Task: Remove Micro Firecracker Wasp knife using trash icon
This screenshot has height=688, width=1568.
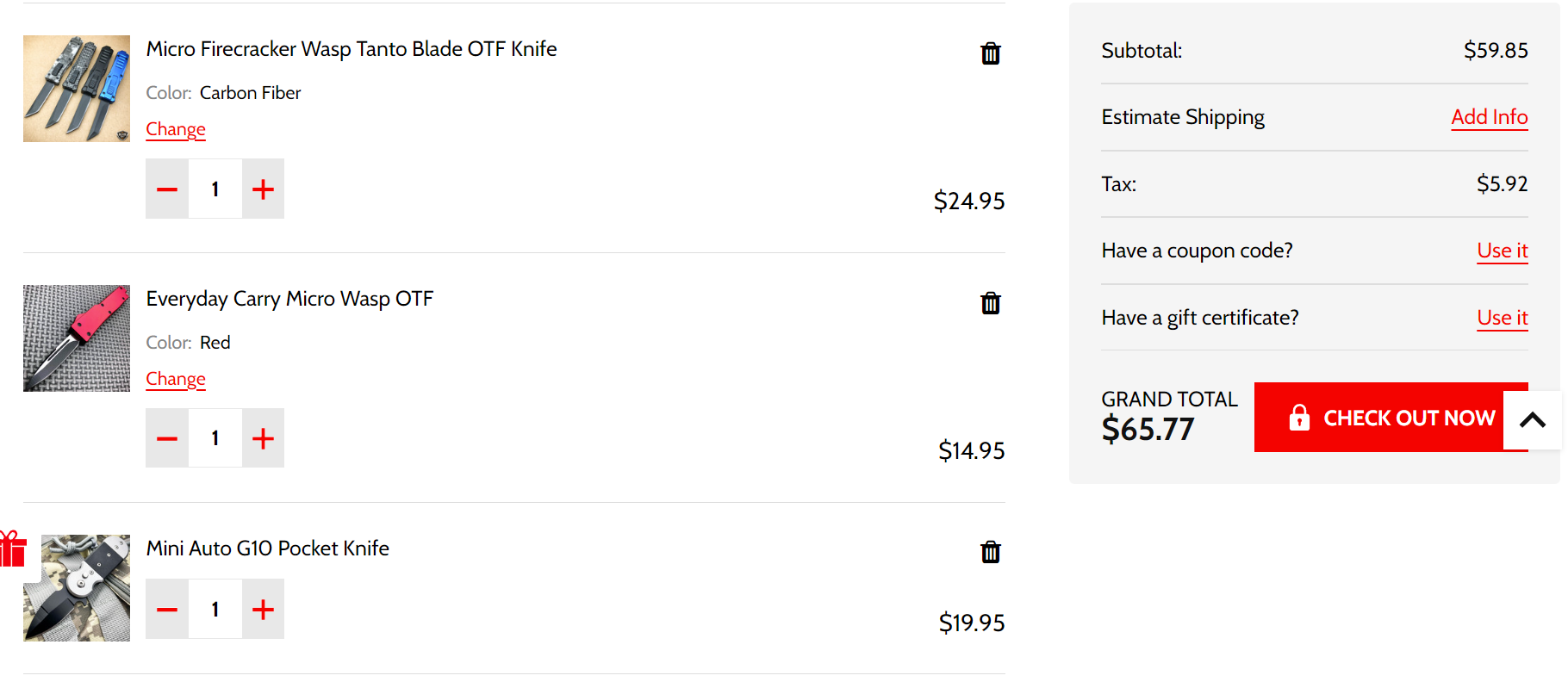Action: point(991,53)
